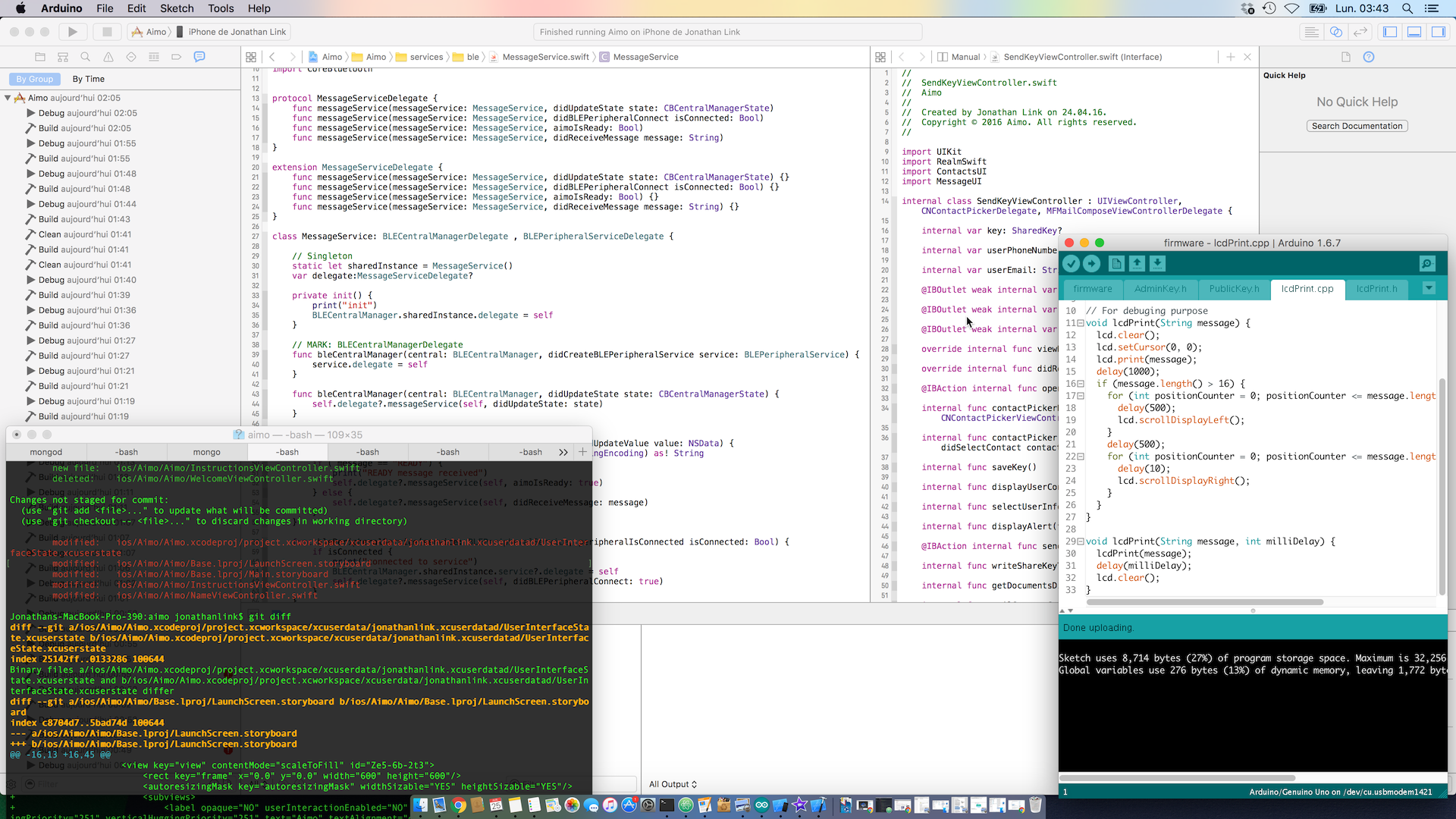The height and width of the screenshot is (819, 1456).
Task: Select the report navigator speech-bubble icon
Action: [x=199, y=57]
